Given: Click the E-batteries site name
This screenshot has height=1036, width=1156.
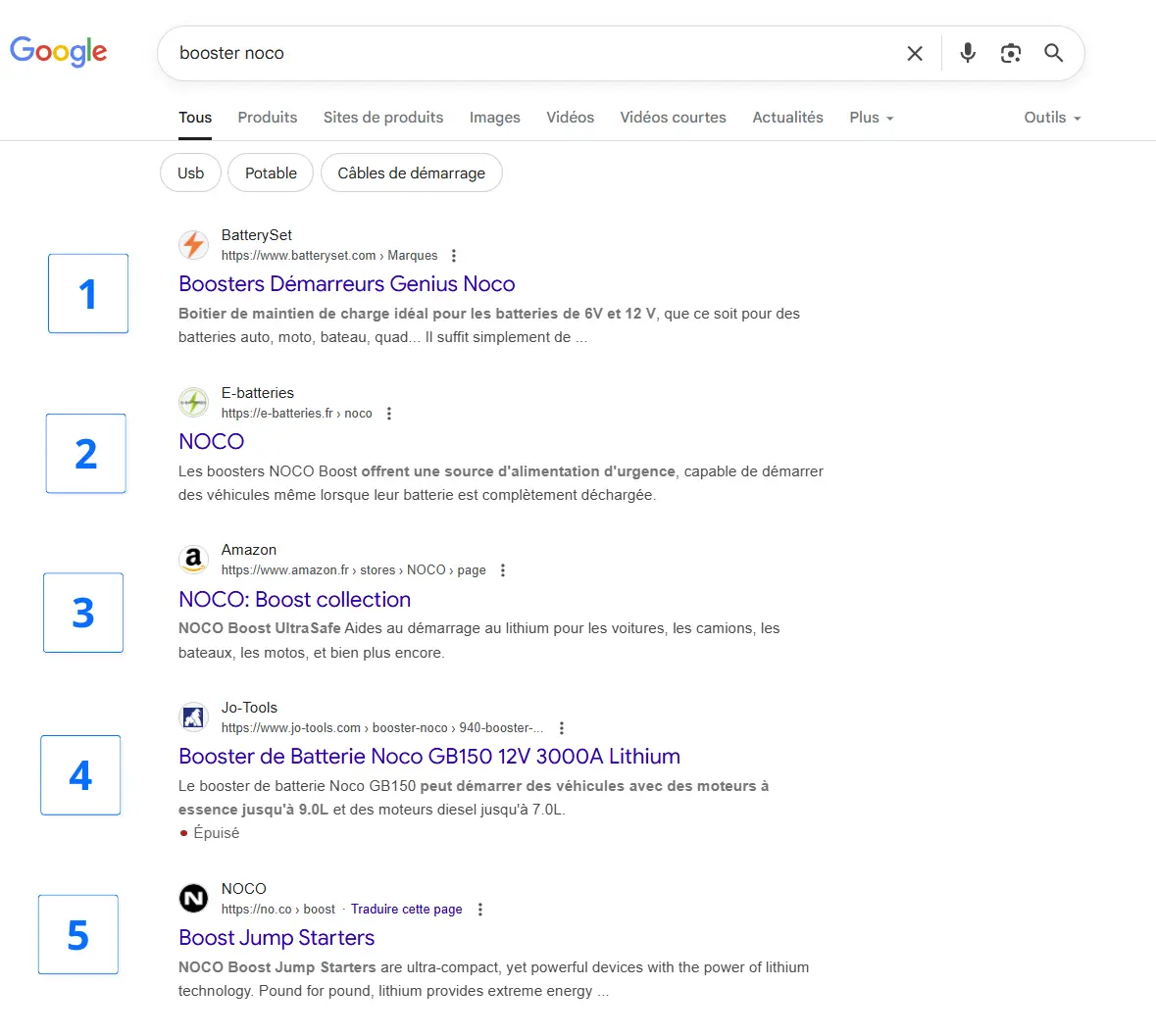Looking at the screenshot, I should coord(257,393).
